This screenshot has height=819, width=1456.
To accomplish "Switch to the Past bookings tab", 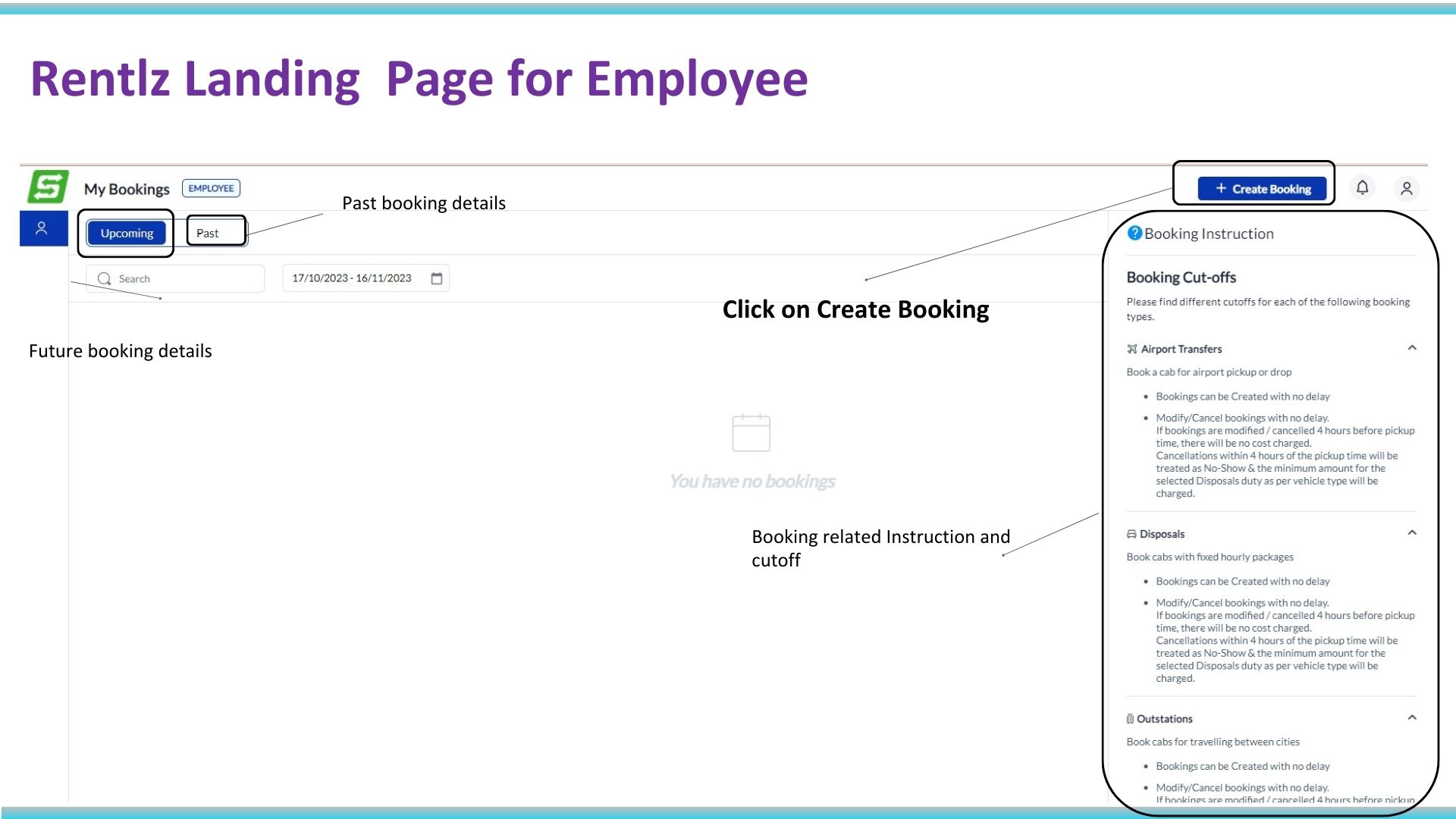I will click(x=208, y=234).
